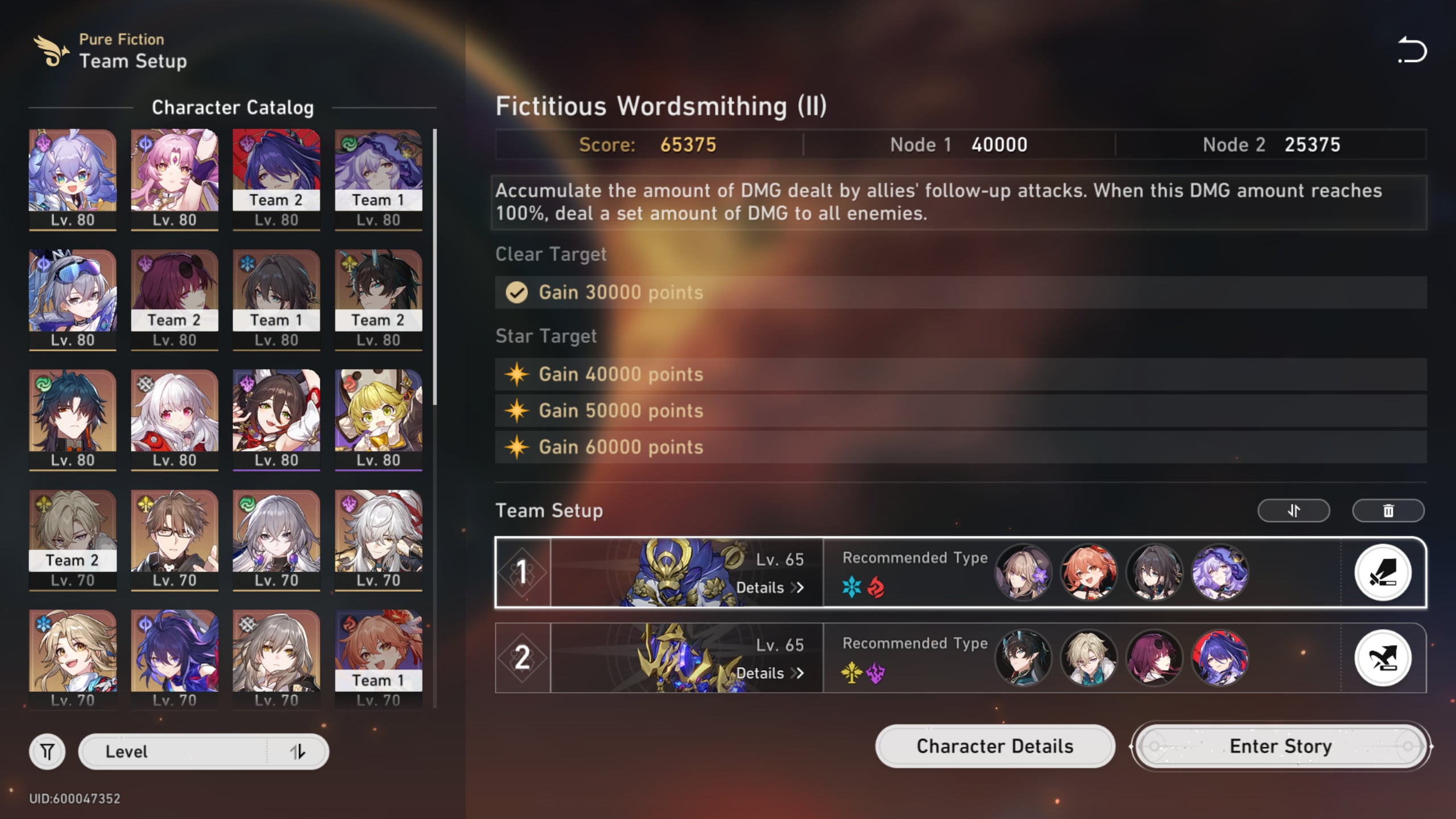1456x819 pixels.
Task: Click the Enter Story button
Action: (1281, 746)
